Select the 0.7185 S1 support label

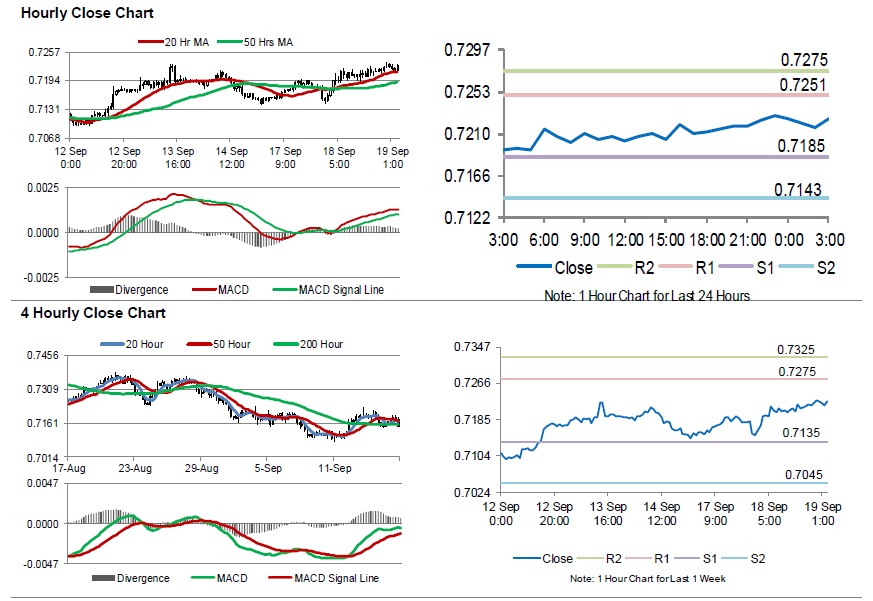tap(801, 146)
